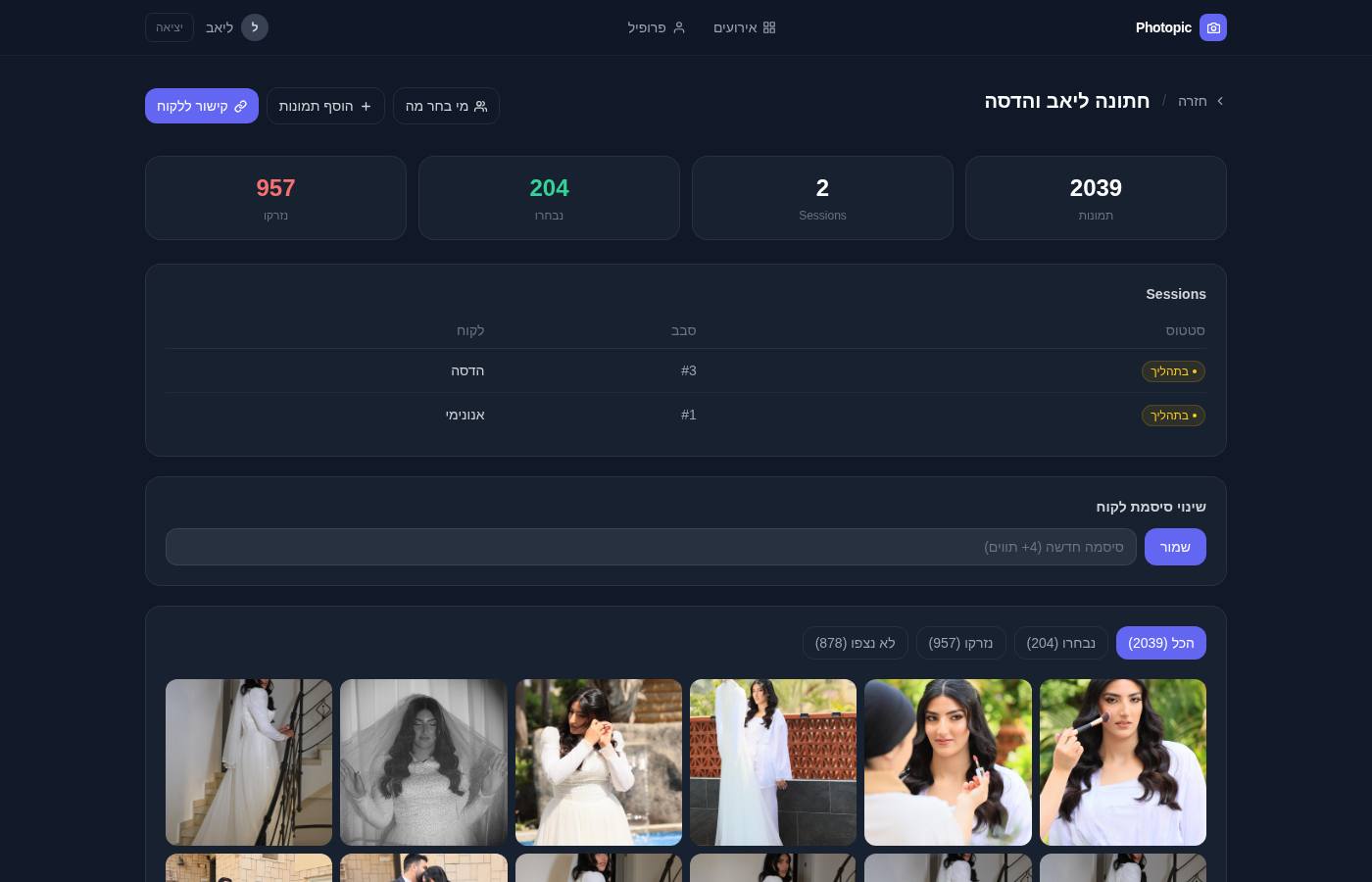1372x882 pixels.
Task: Click the בתהליך status badge for הדסה
Action: tap(1173, 371)
